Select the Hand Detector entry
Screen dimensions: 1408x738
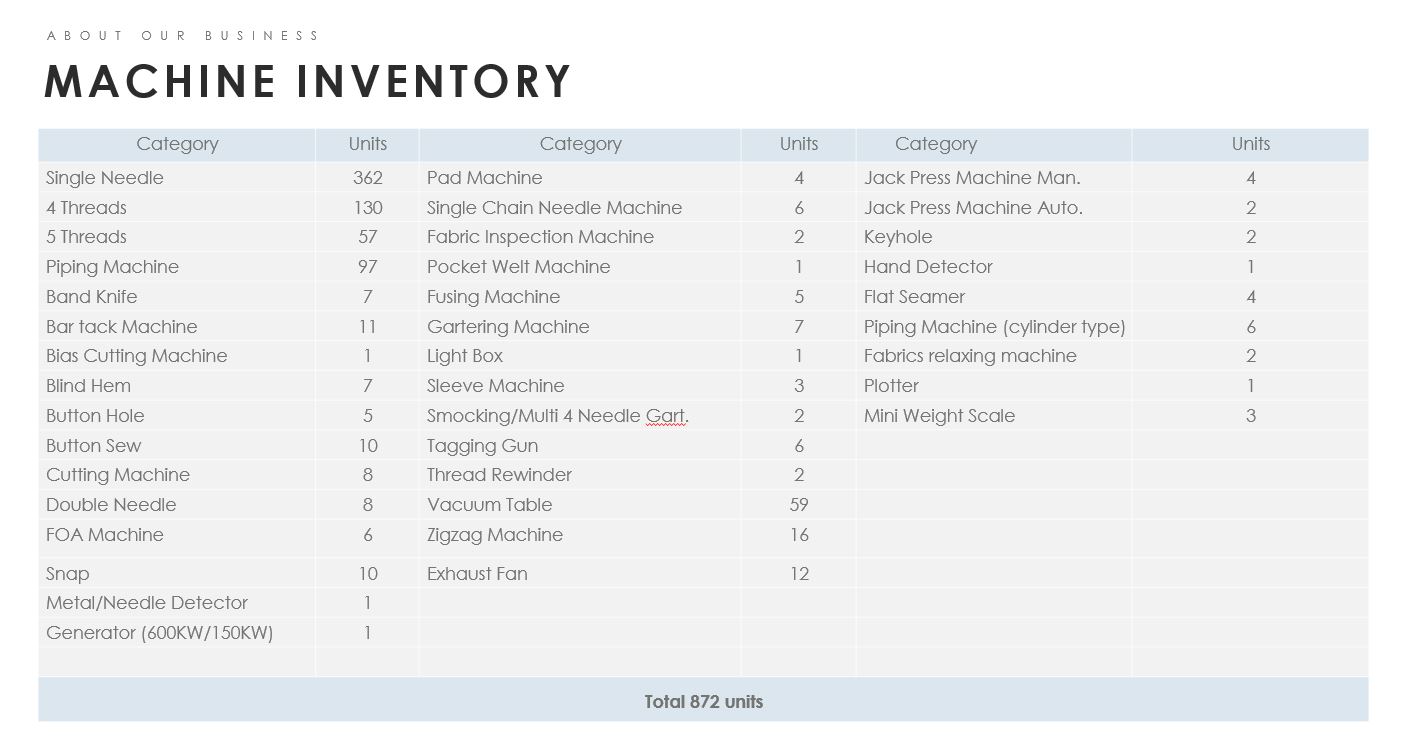pyautogui.click(x=928, y=267)
